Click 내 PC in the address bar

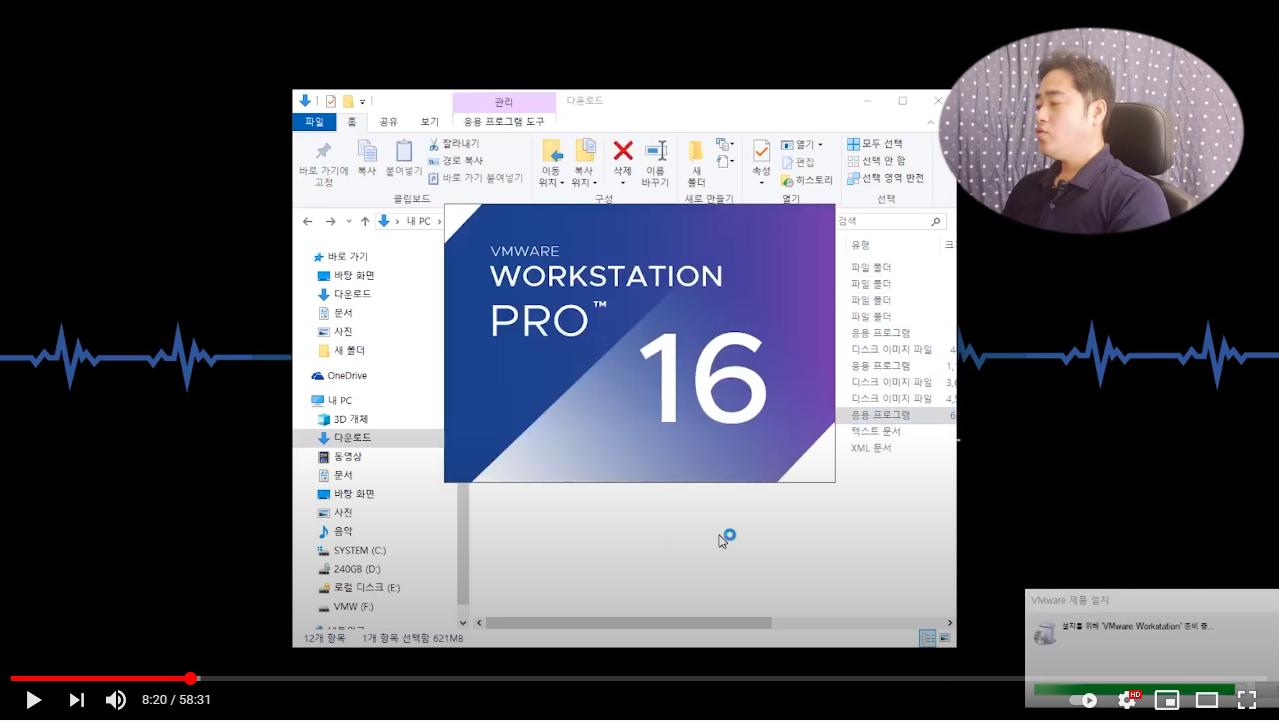[419, 221]
